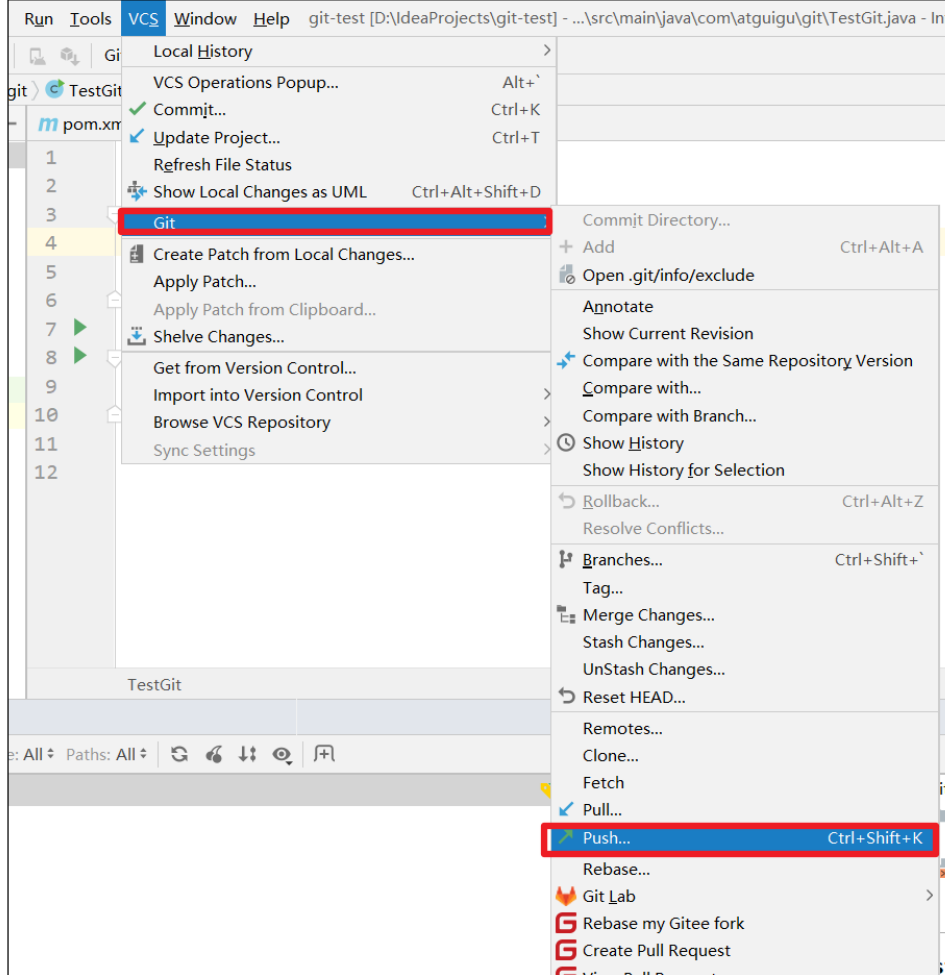Select Annotate in Git submenu
This screenshot has width=945, height=975.
click(x=745, y=307)
